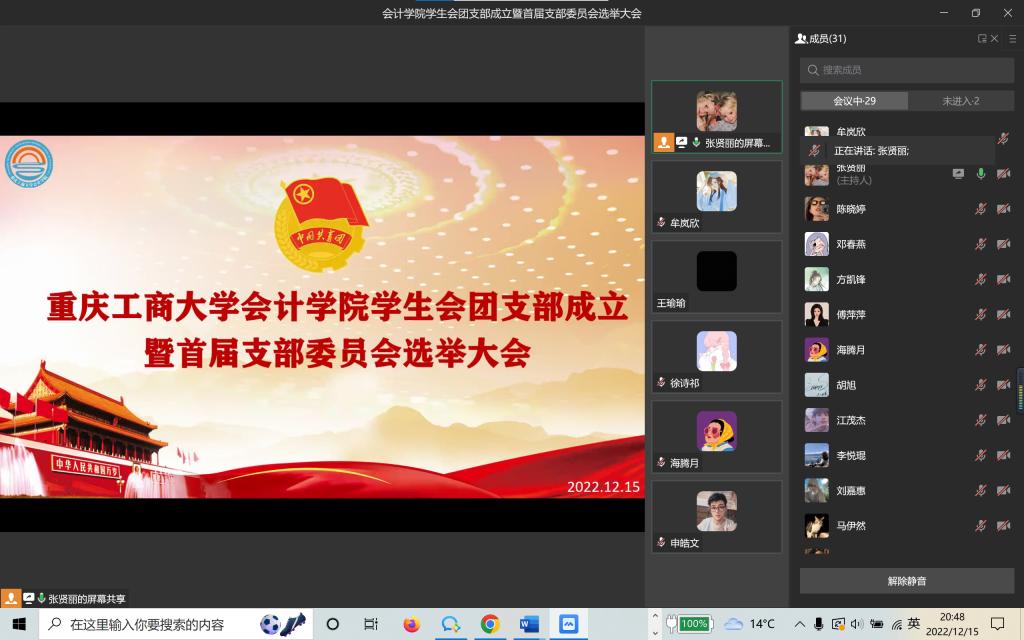Image resolution: width=1024 pixels, height=640 pixels.
Task: Pop out the members panel
Action: [982, 39]
